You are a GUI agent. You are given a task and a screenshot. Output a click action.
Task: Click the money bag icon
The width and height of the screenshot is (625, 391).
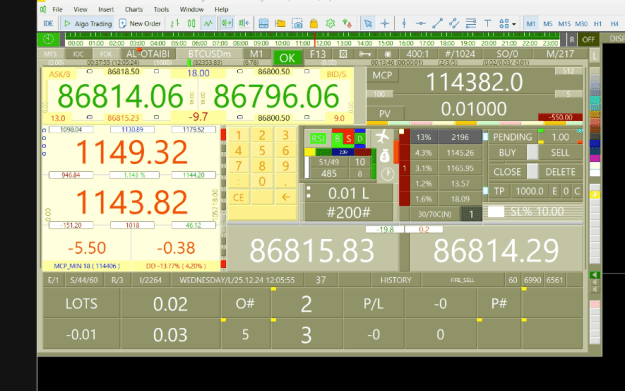coord(385,156)
